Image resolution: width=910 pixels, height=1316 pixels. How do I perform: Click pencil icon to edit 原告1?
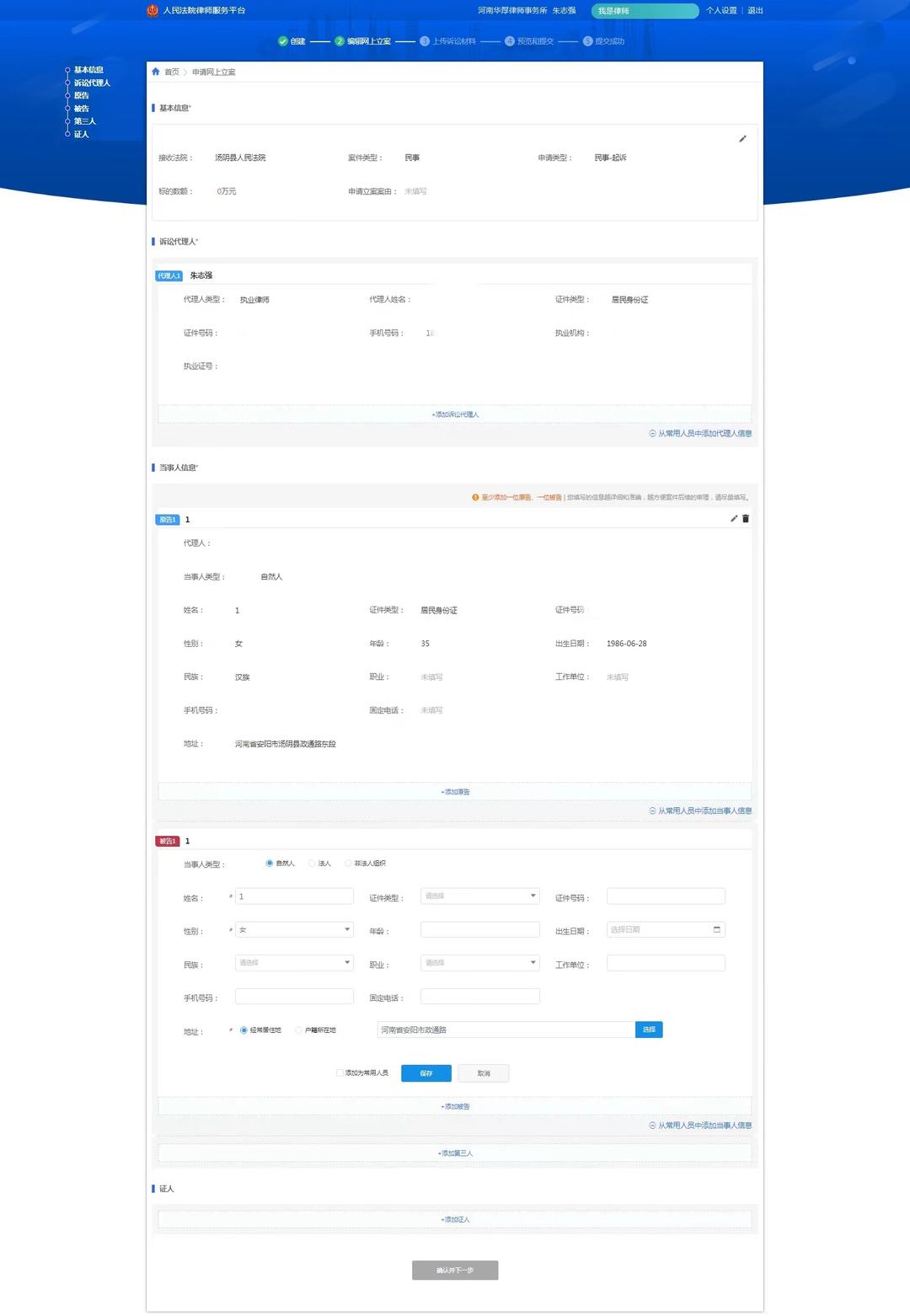[x=734, y=519]
